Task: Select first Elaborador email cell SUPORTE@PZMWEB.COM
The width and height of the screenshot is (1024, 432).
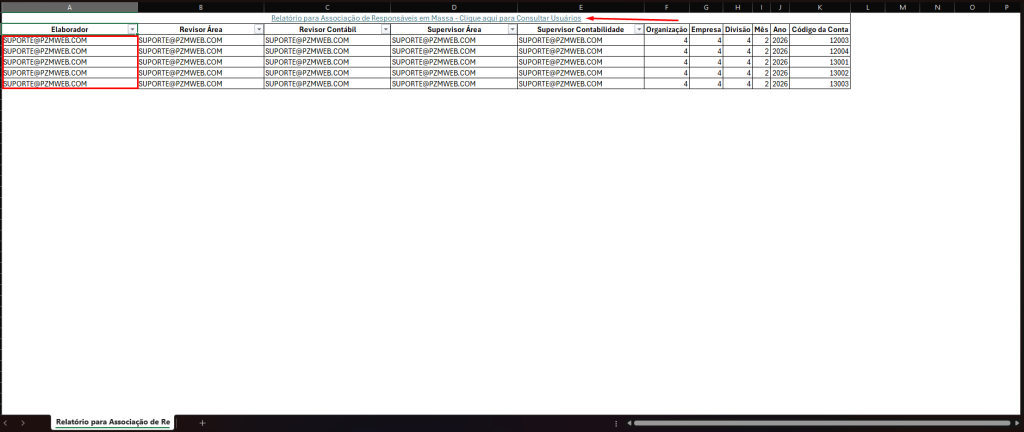Action: (x=69, y=41)
